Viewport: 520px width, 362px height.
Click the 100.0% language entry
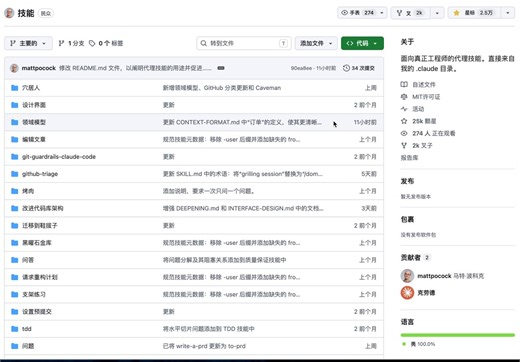coord(419,344)
